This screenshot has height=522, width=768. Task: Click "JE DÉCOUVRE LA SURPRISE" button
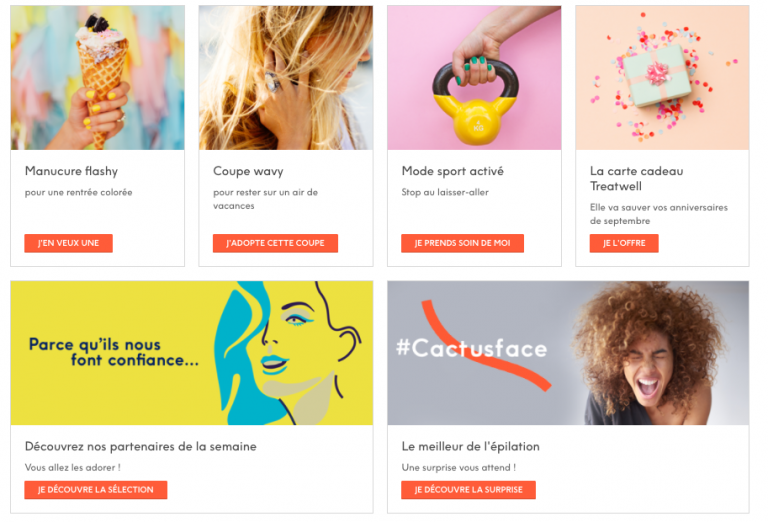pyautogui.click(x=468, y=490)
